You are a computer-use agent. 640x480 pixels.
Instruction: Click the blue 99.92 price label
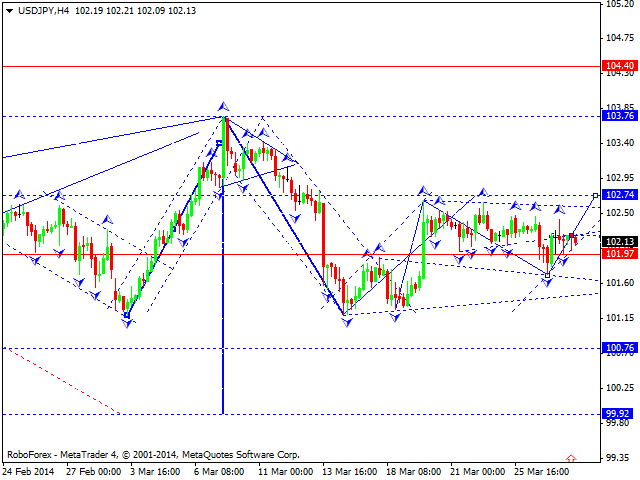click(618, 413)
